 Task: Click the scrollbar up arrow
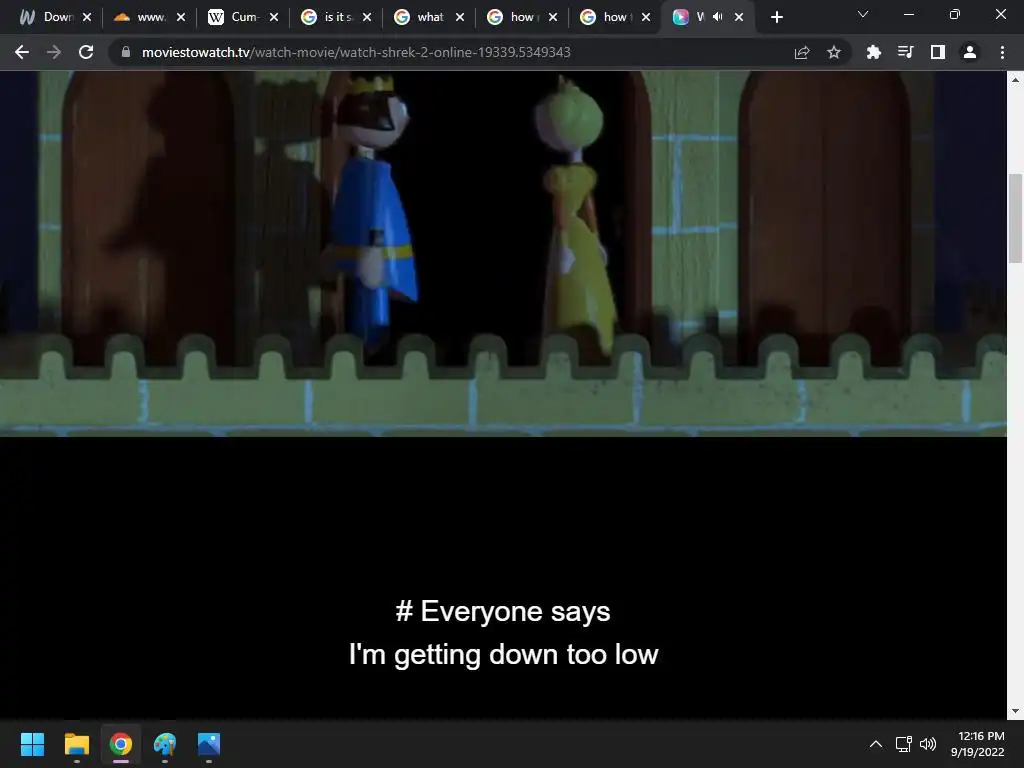point(1015,80)
